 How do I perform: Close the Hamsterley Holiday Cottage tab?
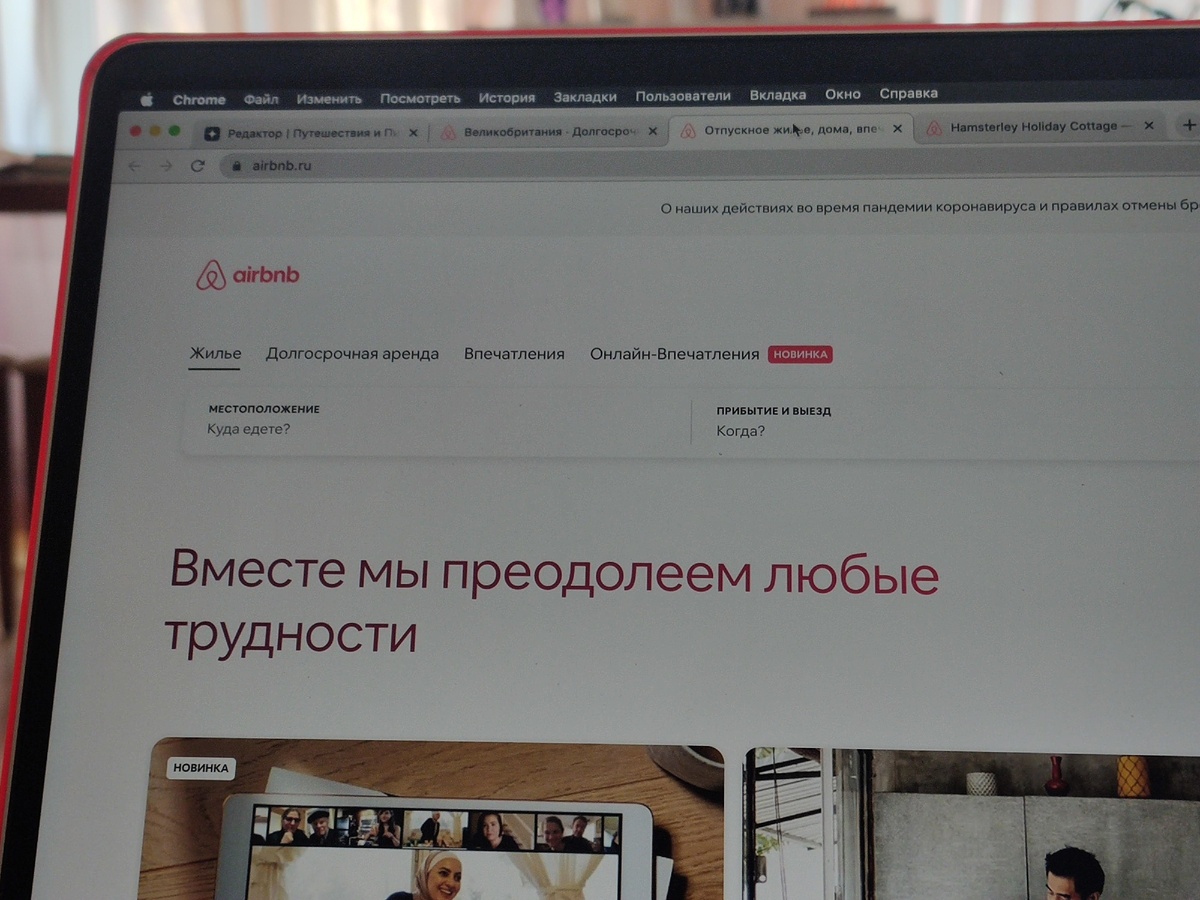click(1149, 126)
